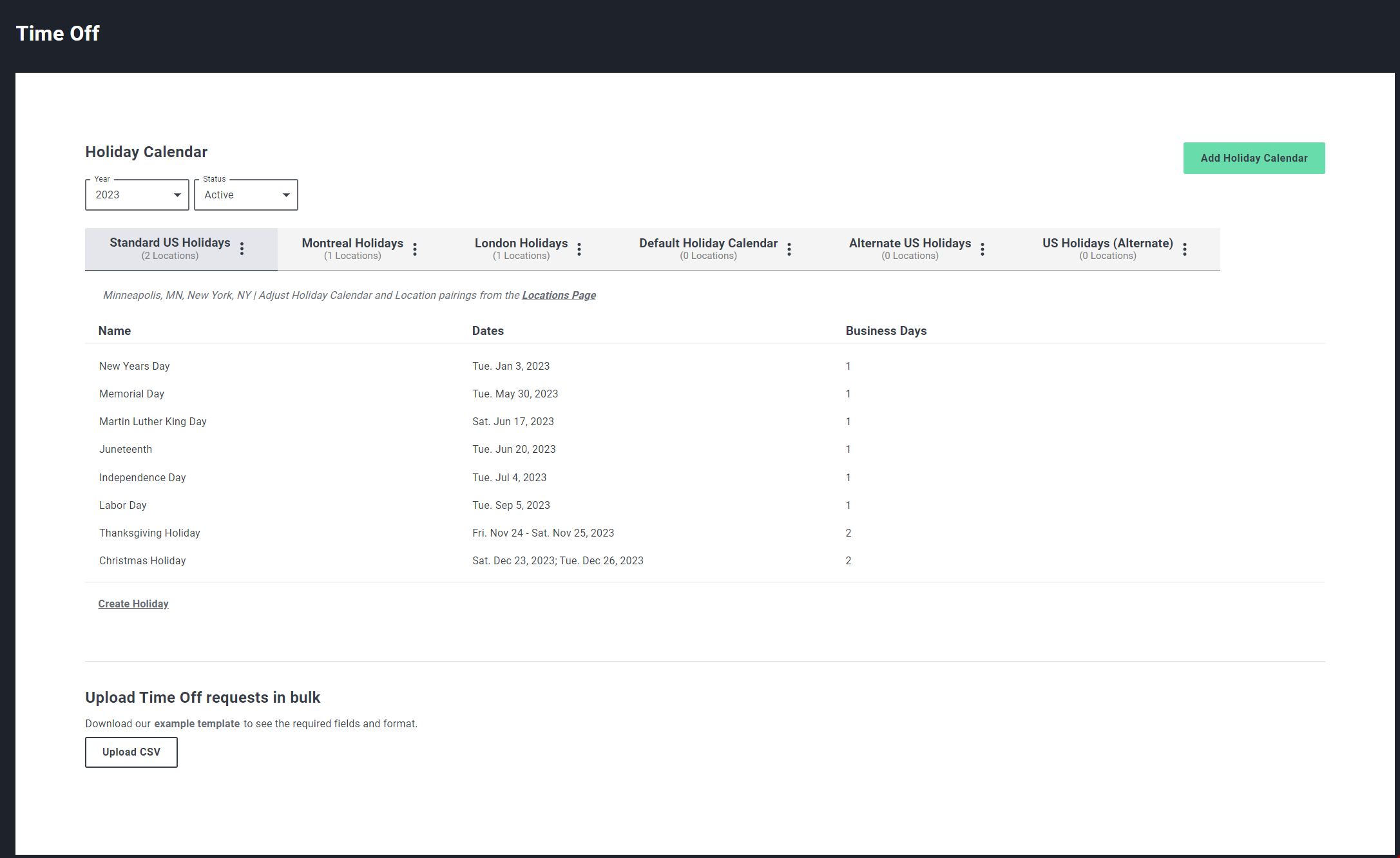Click the date Tue. Jan 3, 2023
Screen dimensions: 1400x858
(x=511, y=366)
